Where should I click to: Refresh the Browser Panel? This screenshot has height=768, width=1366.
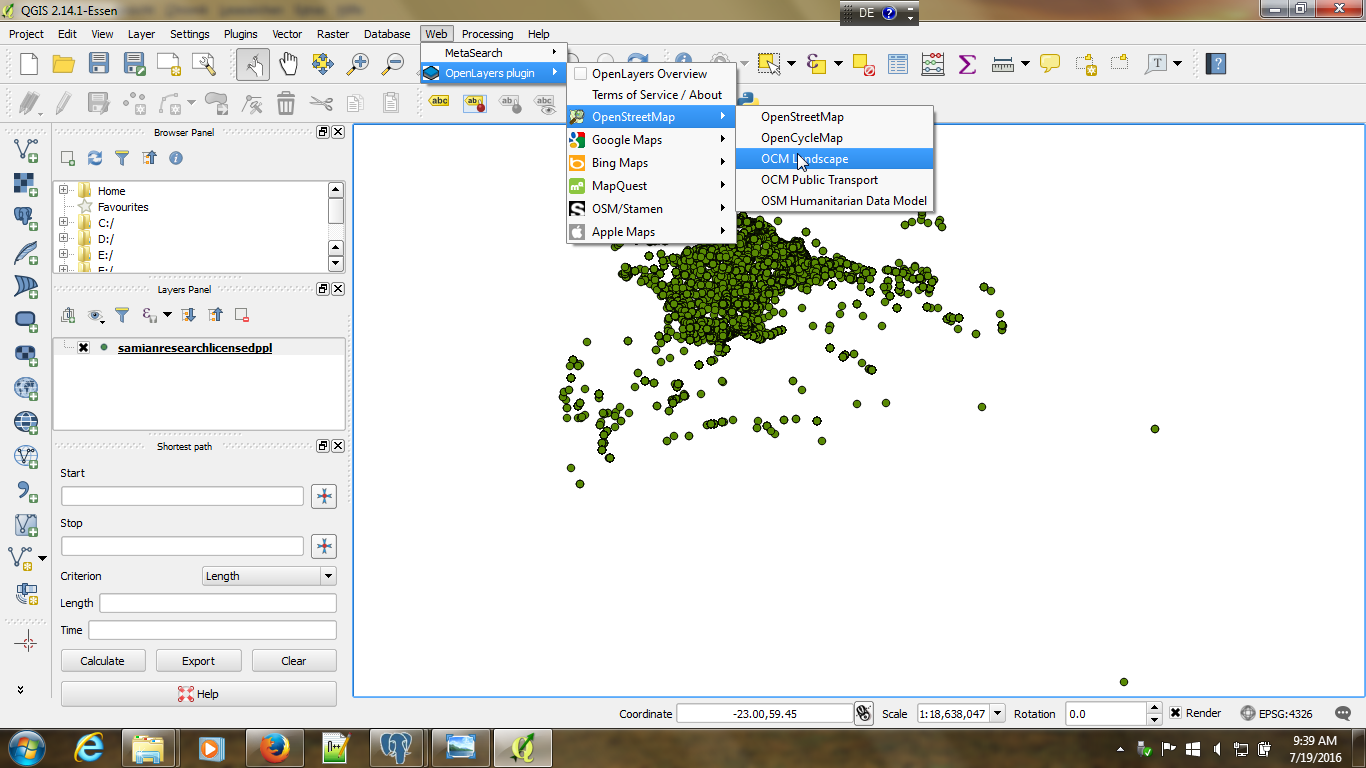(95, 158)
